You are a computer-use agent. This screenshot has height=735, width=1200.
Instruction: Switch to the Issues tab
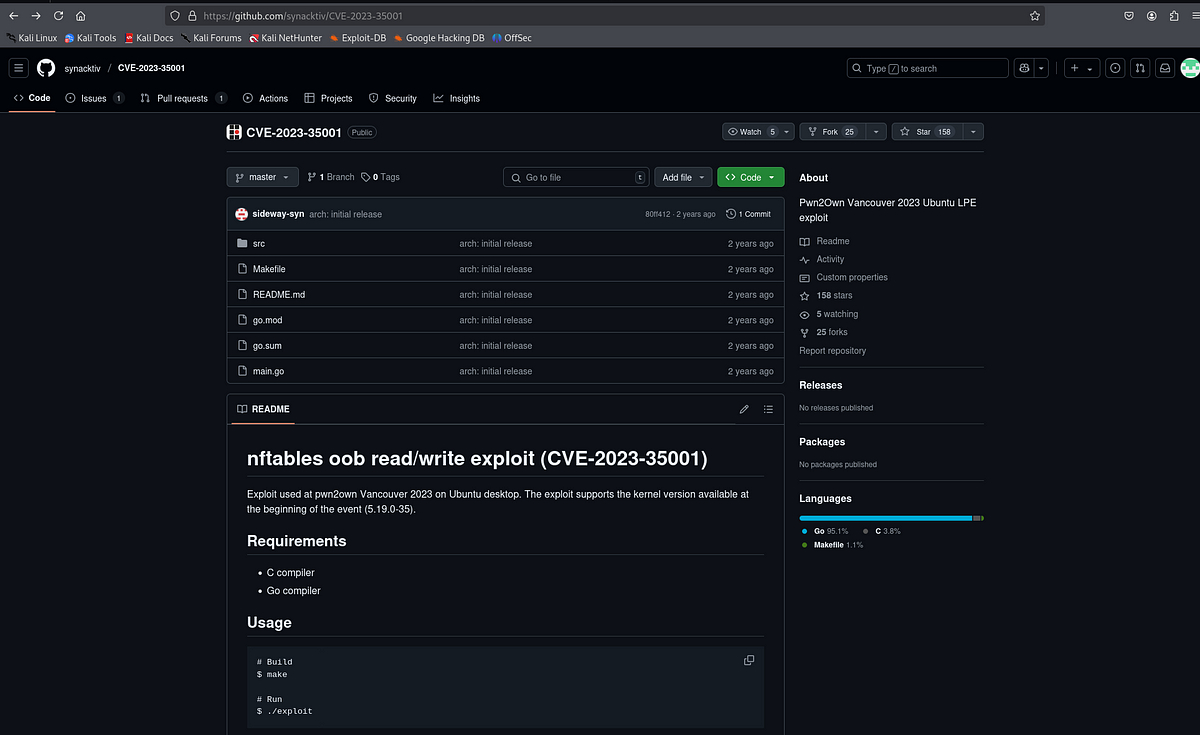[x=95, y=98]
